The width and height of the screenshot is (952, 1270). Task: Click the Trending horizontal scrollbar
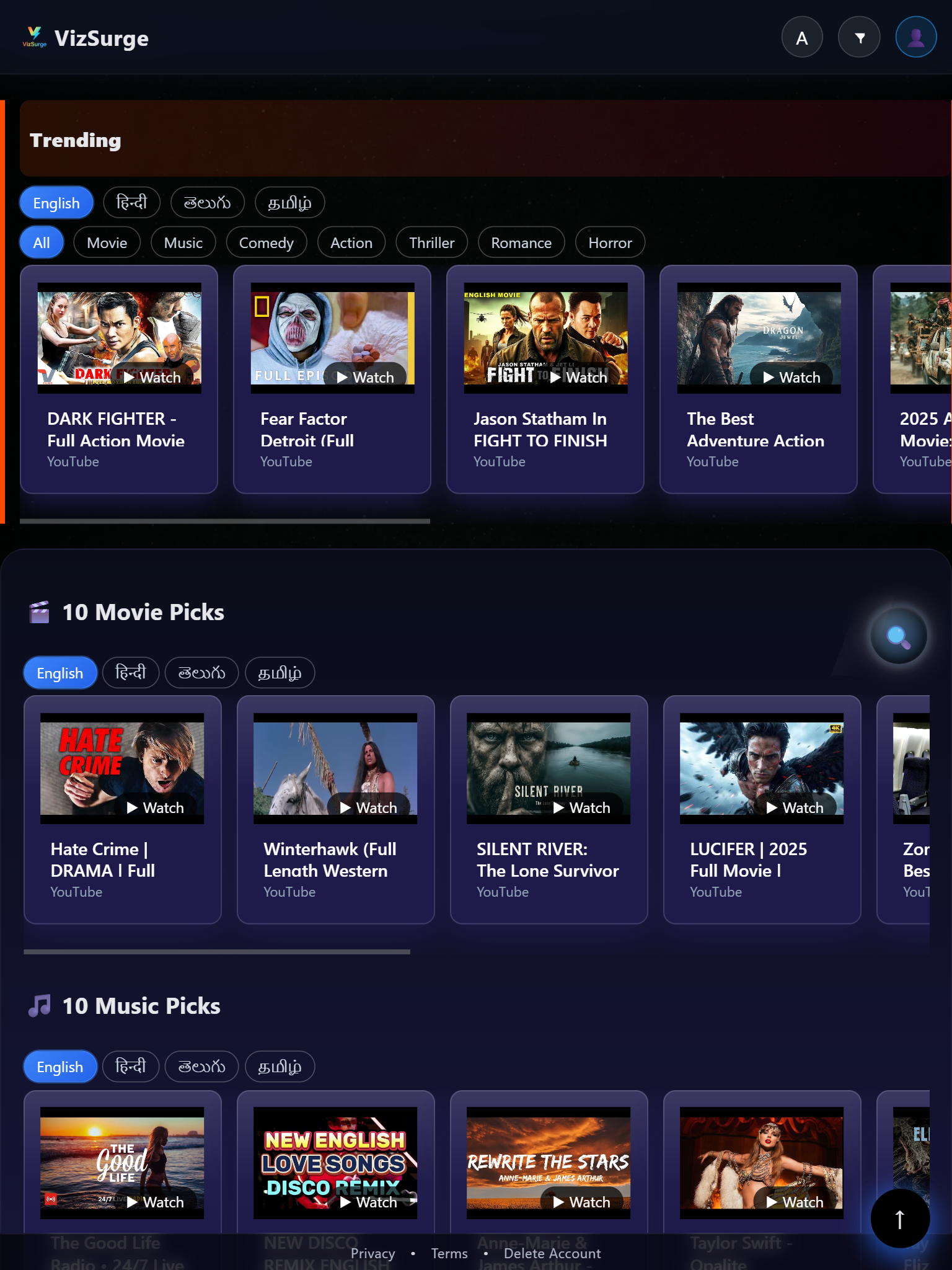pos(225,521)
